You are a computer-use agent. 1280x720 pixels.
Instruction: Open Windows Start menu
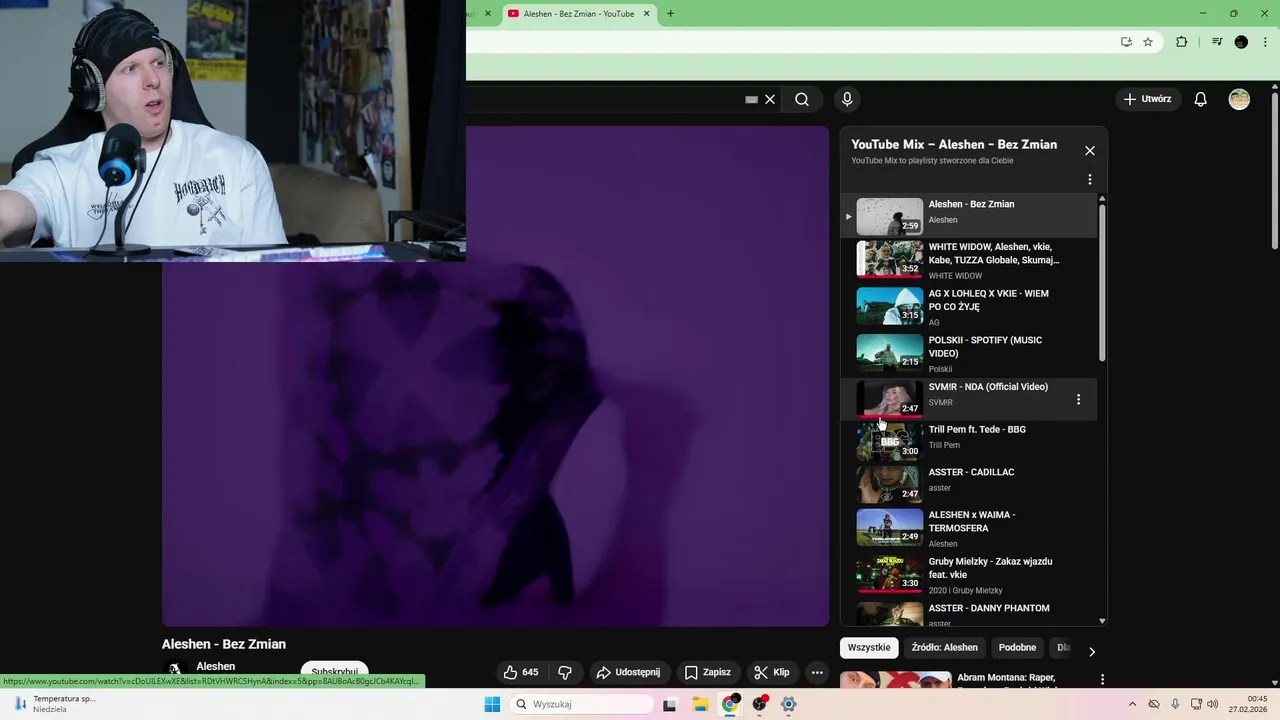(492, 704)
